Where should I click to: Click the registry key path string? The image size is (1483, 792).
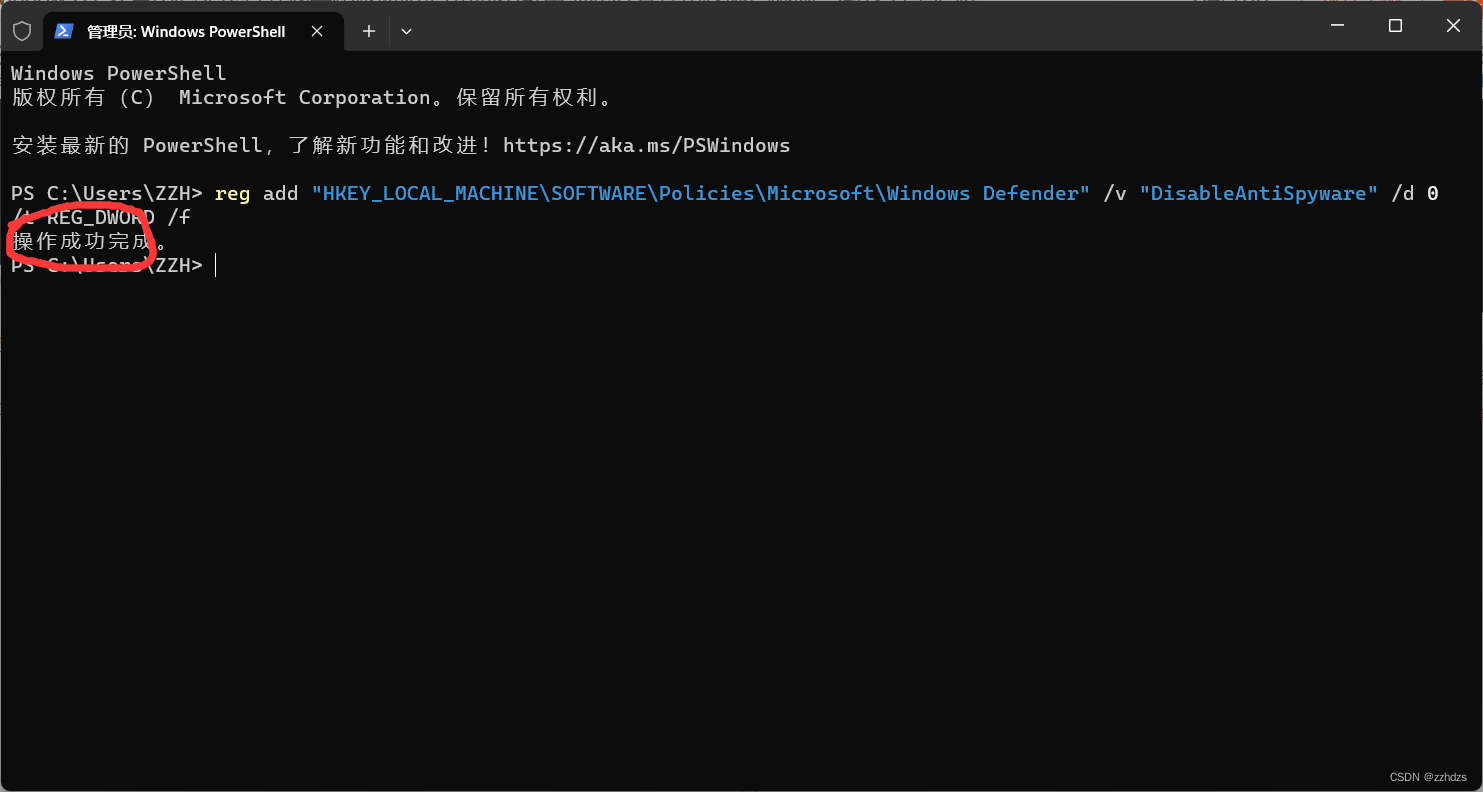tap(701, 193)
